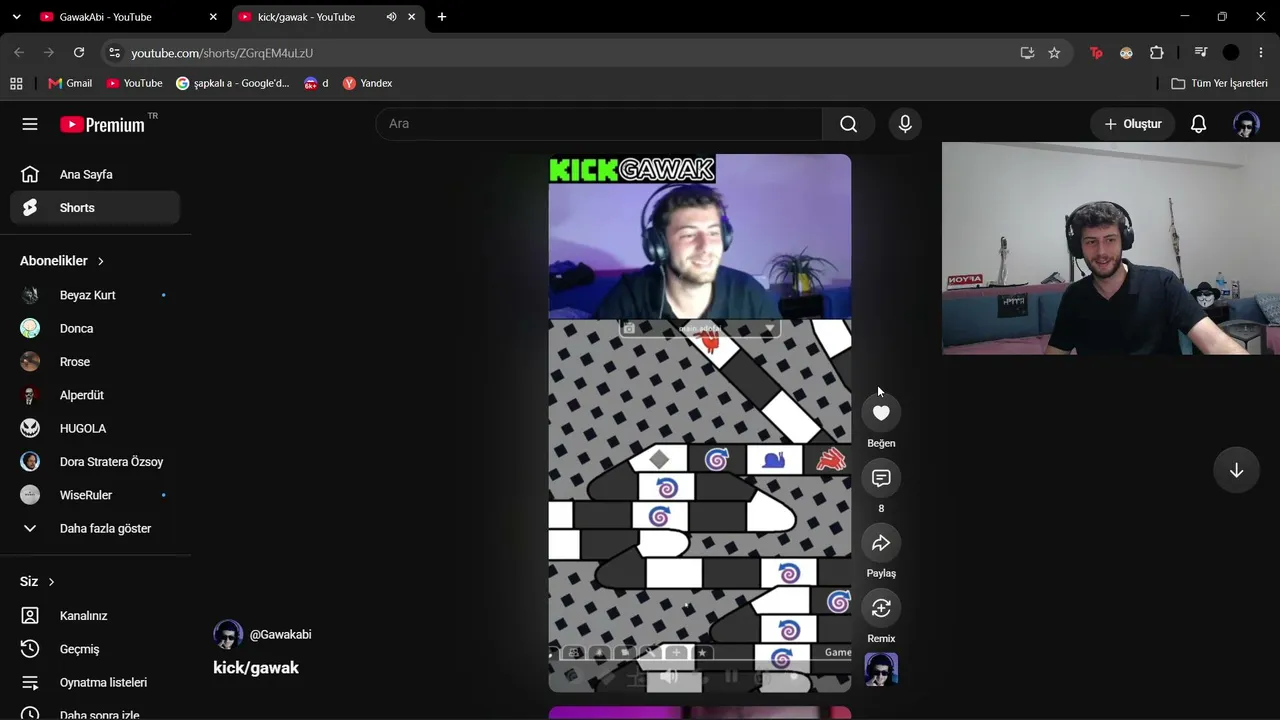Click the install app icon in address bar
This screenshot has height=720, width=1280.
click(x=1027, y=53)
